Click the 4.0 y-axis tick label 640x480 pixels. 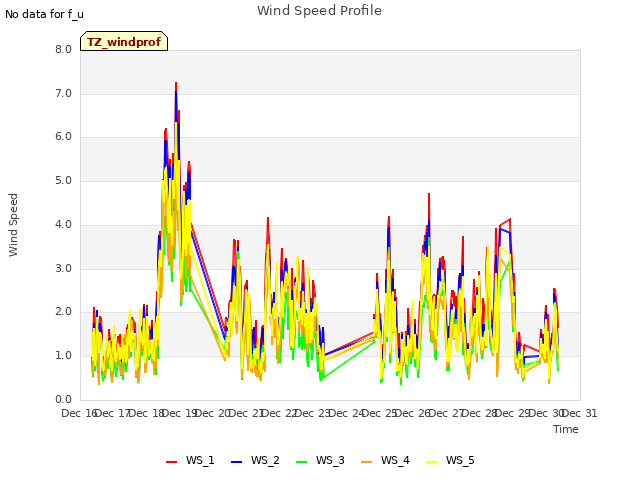coord(63,224)
